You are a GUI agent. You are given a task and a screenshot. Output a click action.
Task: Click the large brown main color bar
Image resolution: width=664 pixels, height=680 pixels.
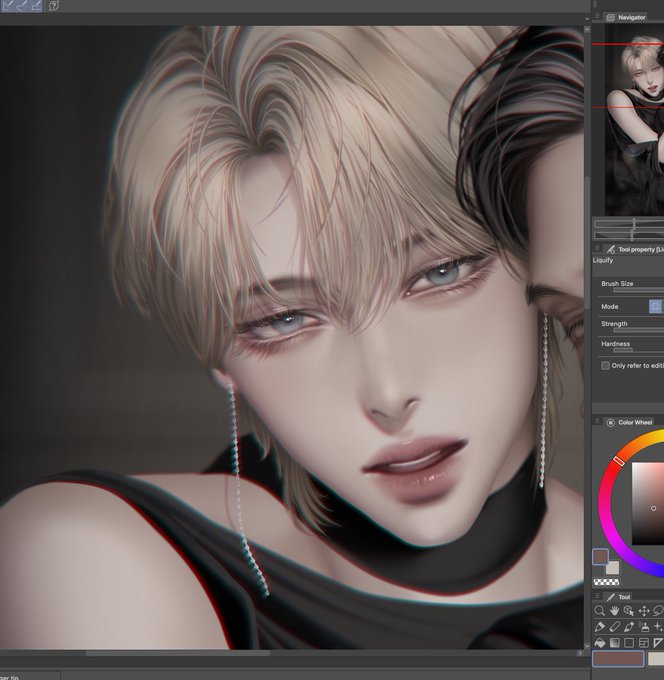(618, 659)
